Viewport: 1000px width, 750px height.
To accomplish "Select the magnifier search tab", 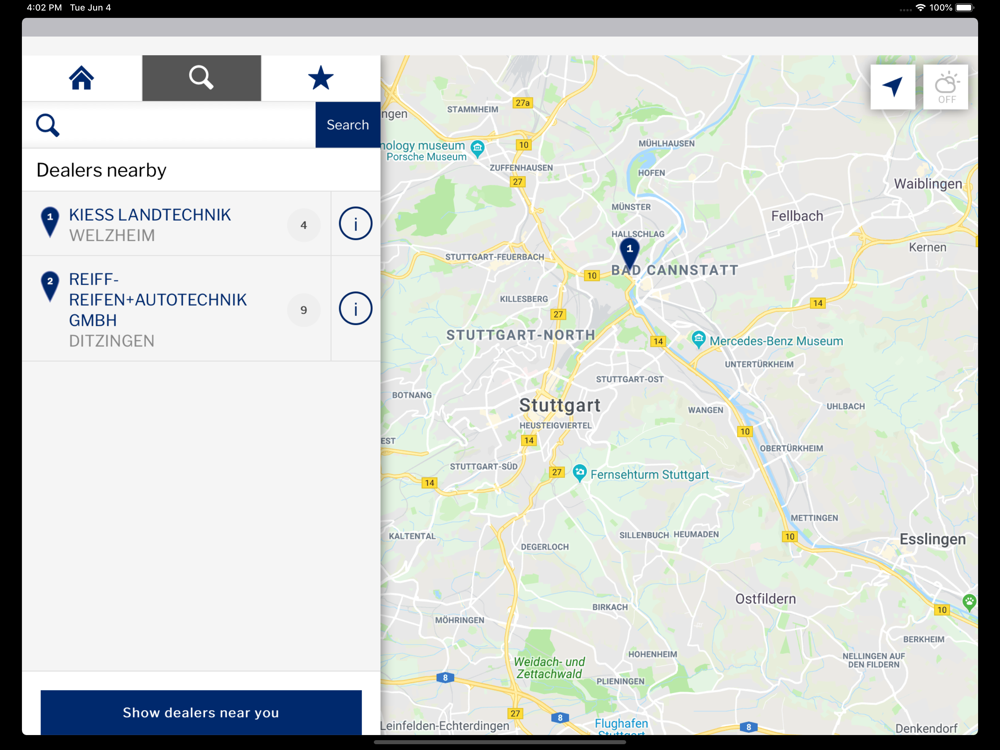I will [202, 78].
